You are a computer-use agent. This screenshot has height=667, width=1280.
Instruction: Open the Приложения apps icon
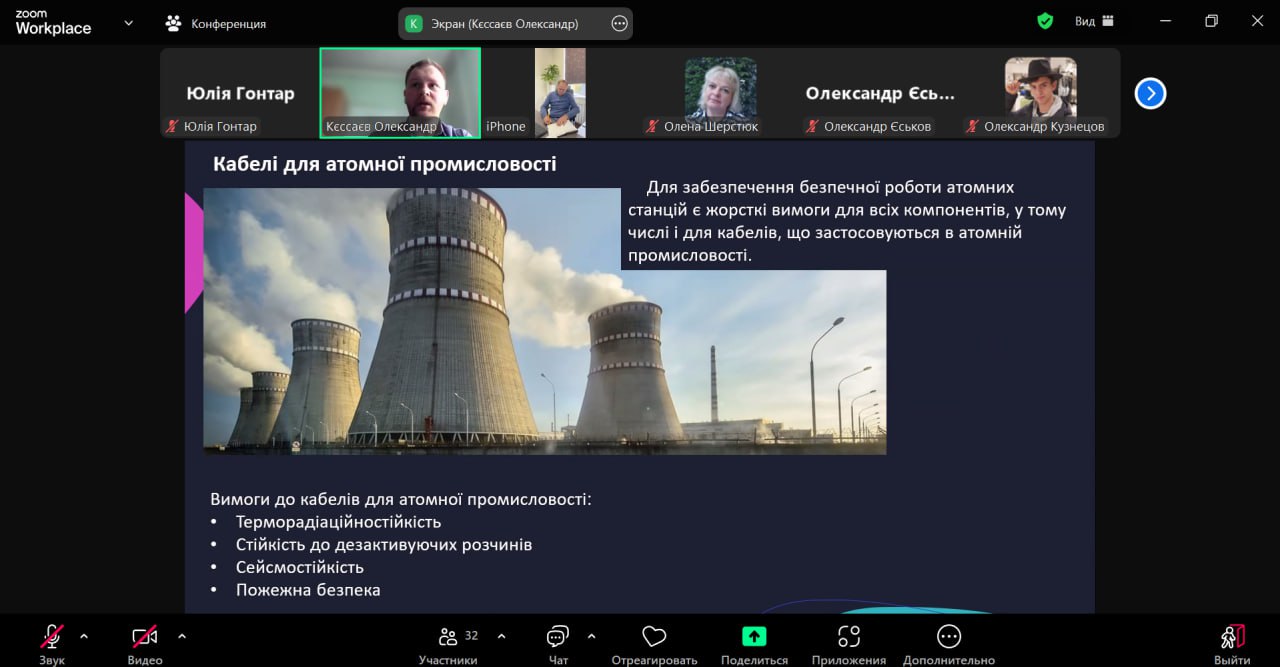[x=848, y=637]
